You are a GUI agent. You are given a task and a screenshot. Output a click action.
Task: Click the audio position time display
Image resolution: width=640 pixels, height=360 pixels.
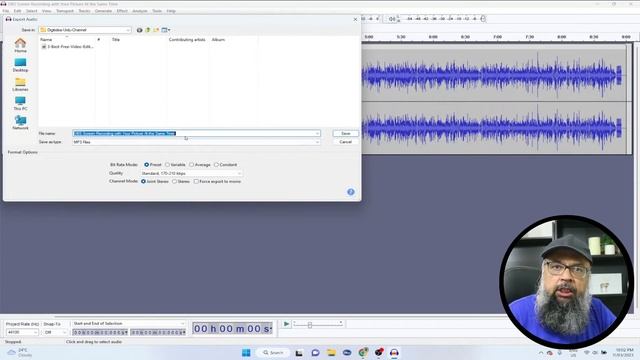coord(232,329)
